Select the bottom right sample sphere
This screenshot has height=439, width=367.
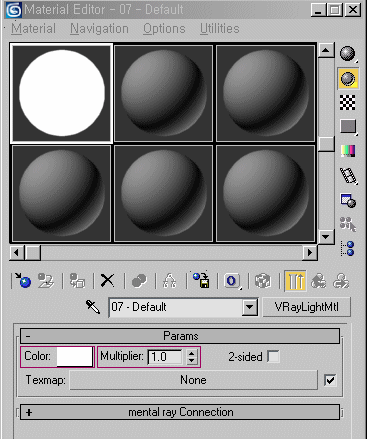pyautogui.click(x=265, y=193)
